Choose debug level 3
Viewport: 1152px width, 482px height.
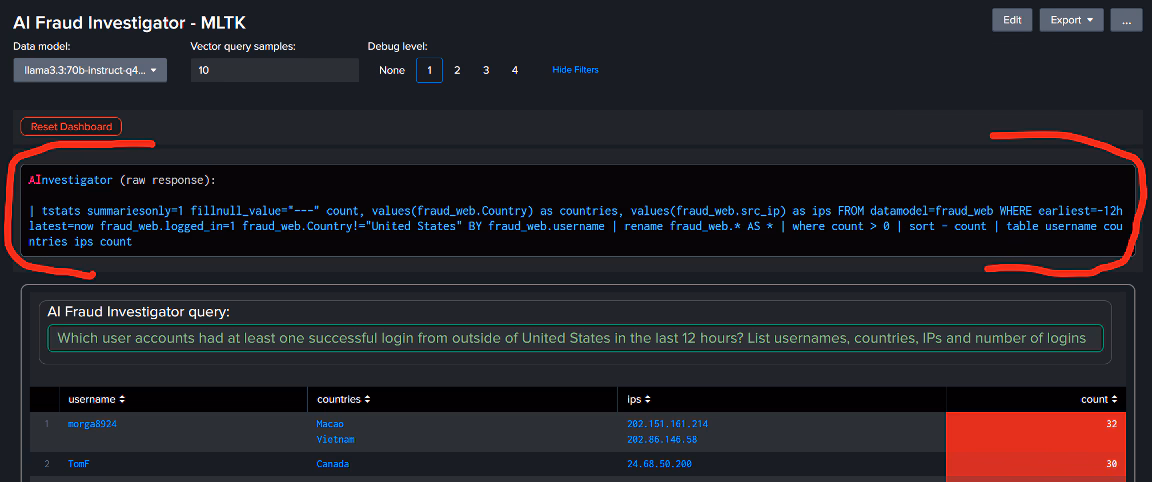click(486, 70)
